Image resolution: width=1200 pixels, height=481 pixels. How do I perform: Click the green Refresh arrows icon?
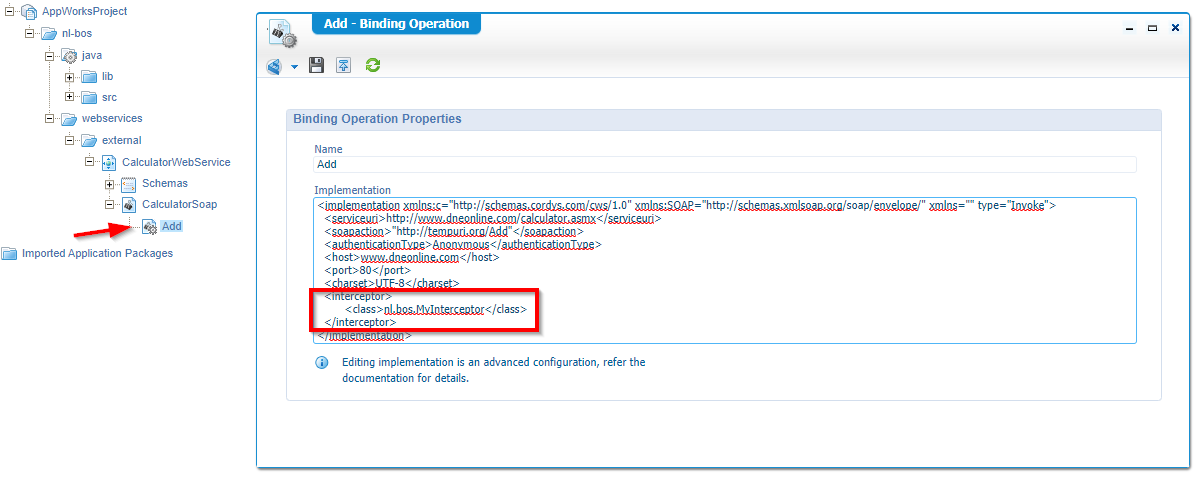tap(373, 66)
